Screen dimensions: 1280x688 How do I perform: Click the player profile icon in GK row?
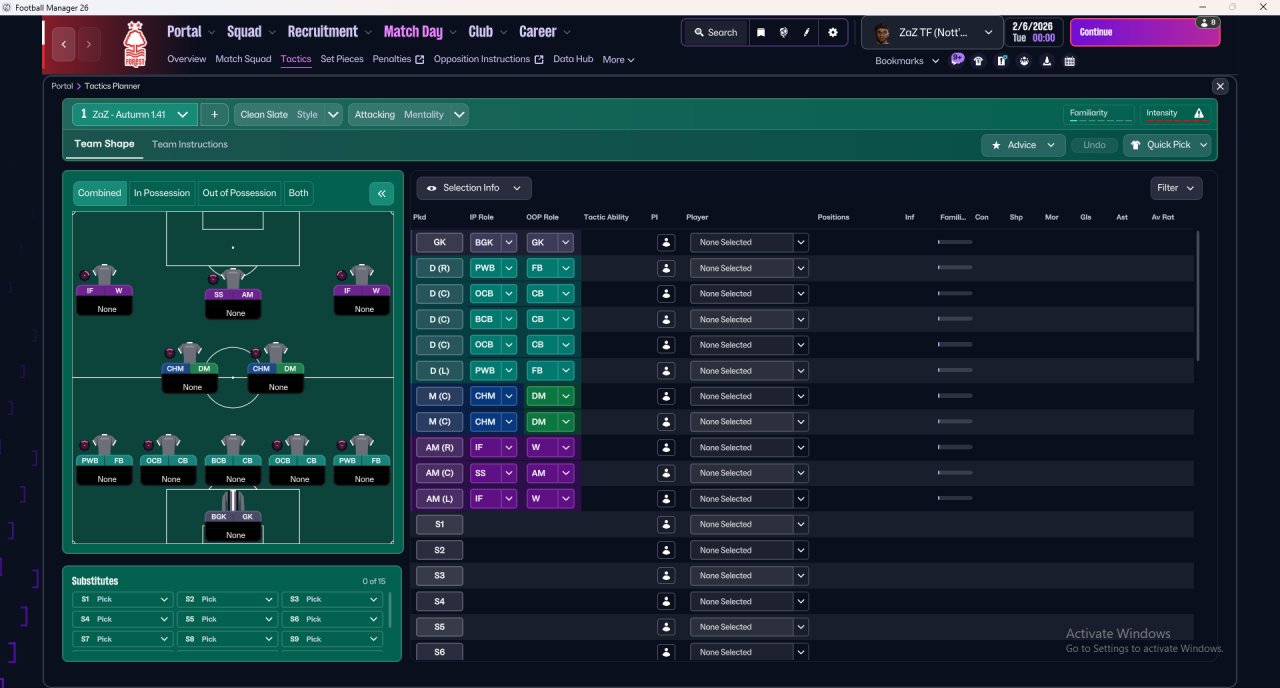[x=666, y=242]
